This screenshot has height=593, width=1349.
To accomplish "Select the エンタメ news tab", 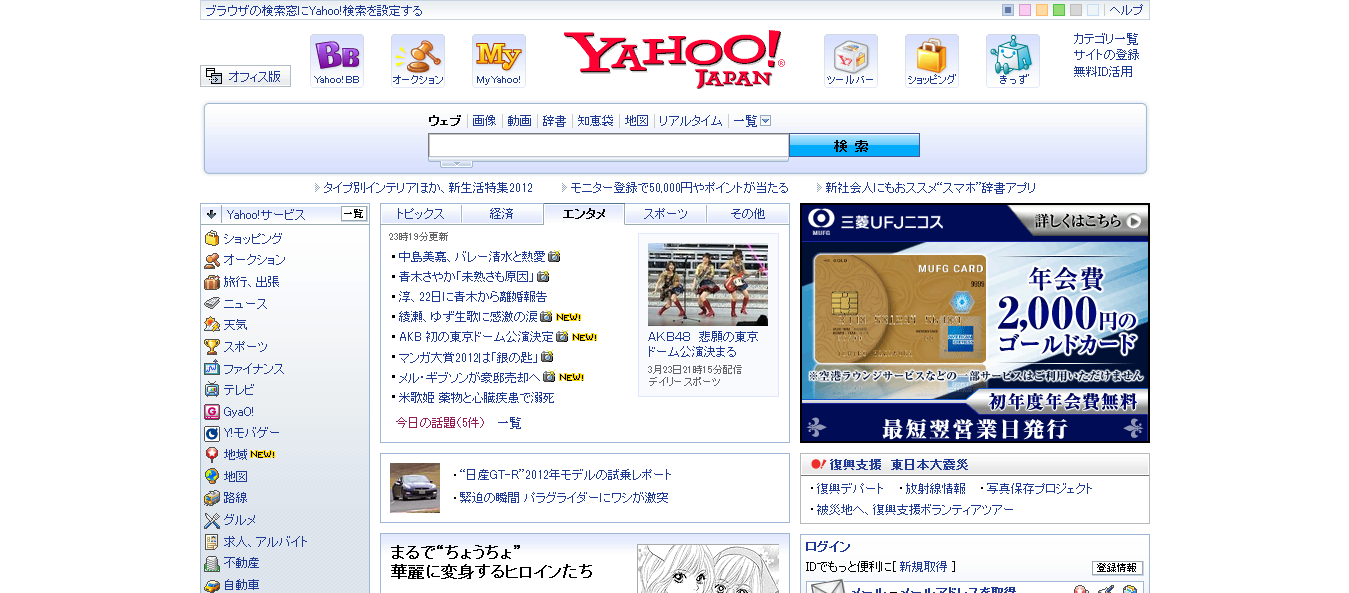I will click(x=584, y=214).
